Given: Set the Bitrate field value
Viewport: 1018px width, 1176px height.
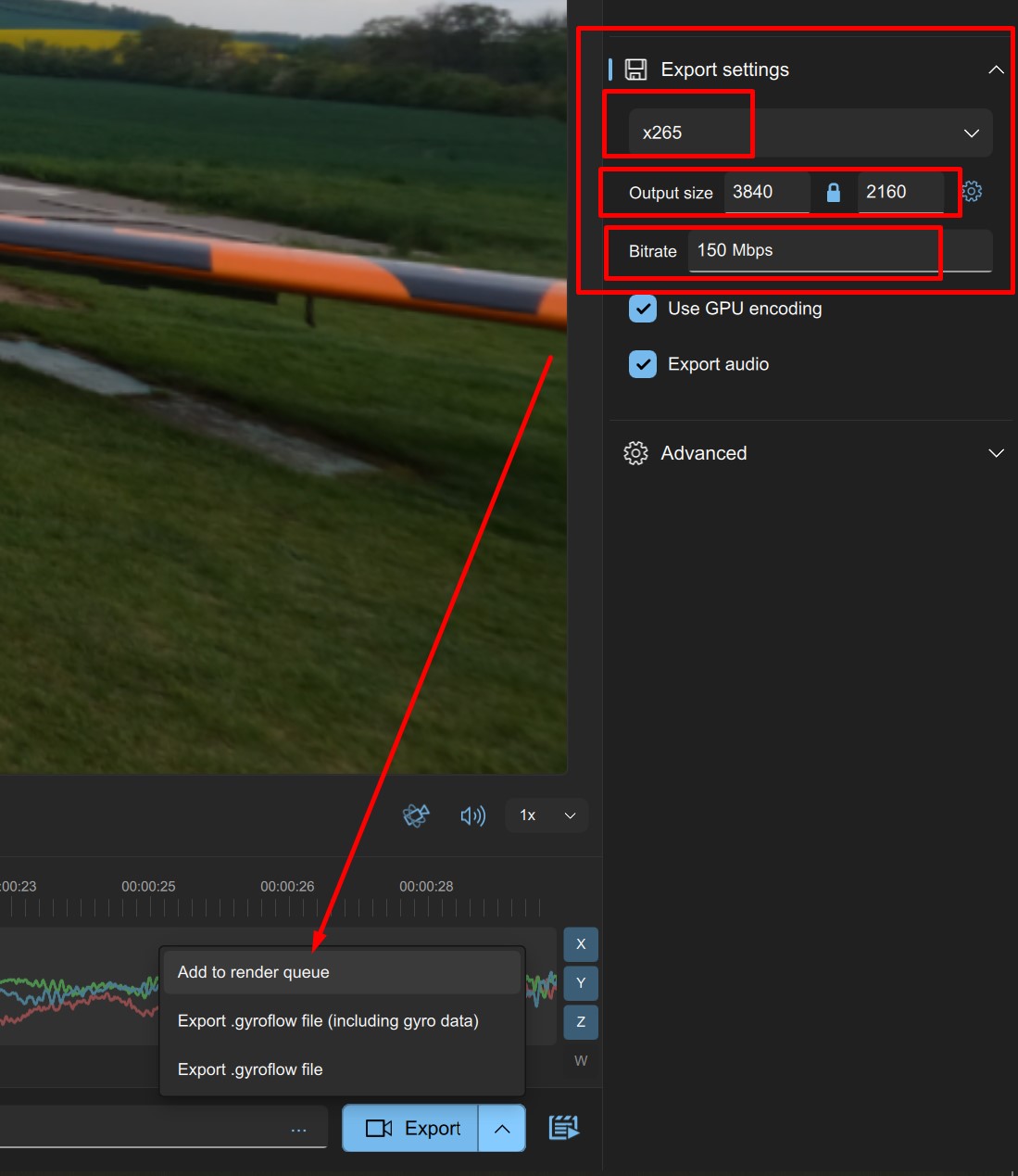Looking at the screenshot, I should 813,250.
